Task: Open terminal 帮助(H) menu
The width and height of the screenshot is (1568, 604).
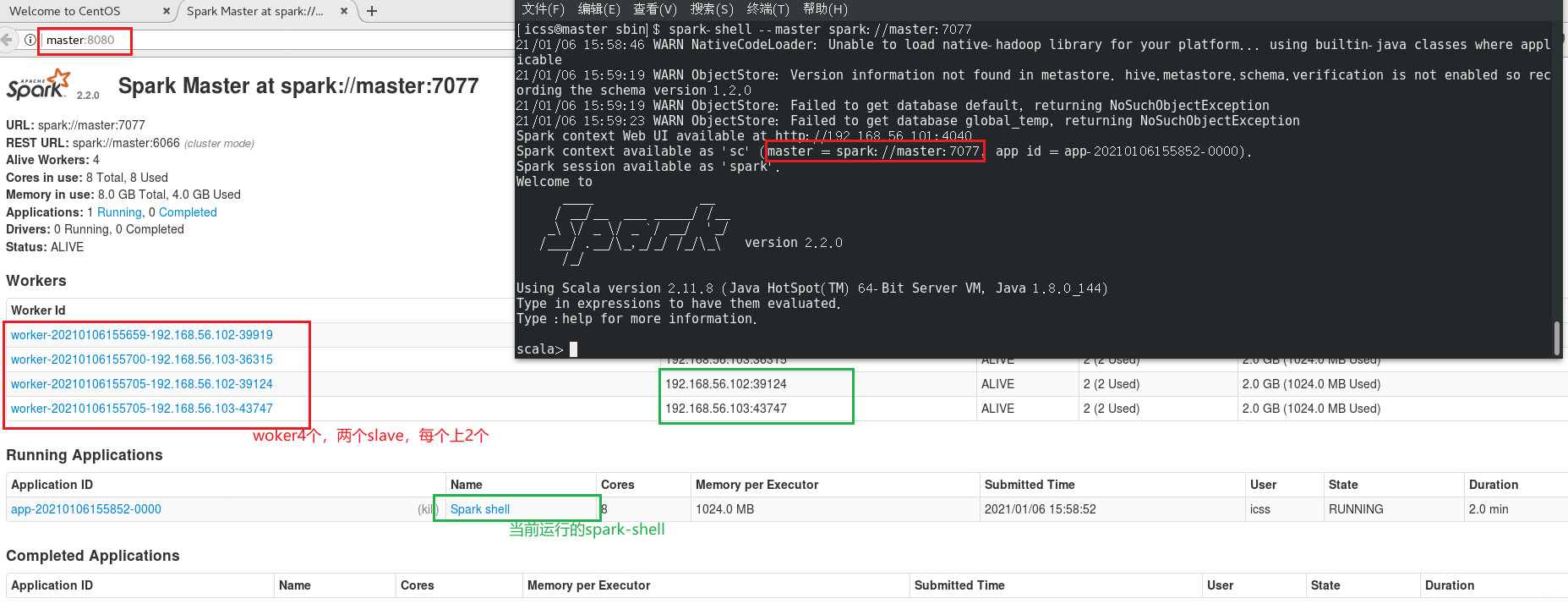Action: click(825, 8)
